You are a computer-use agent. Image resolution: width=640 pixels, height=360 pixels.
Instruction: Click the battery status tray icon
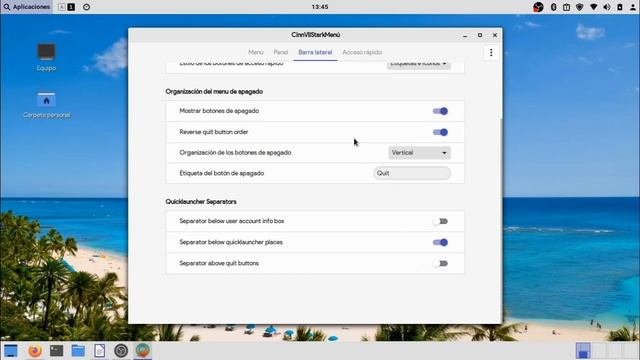620,7
